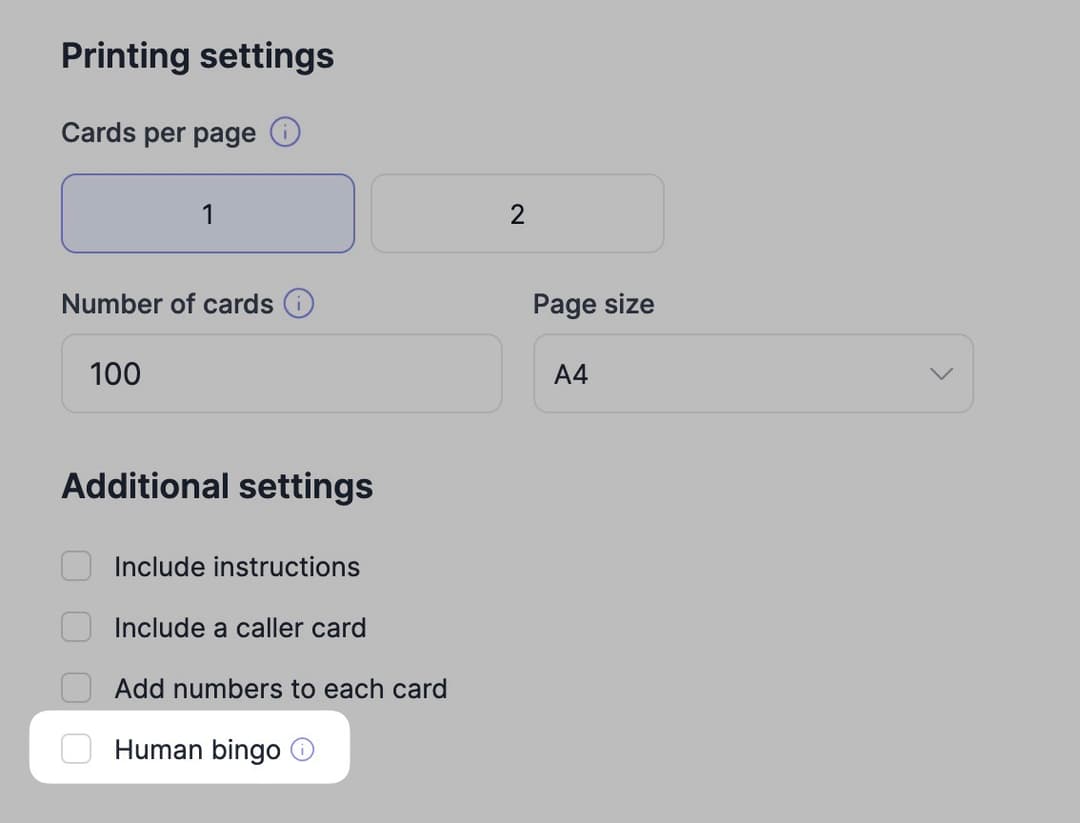The height and width of the screenshot is (823, 1080).
Task: Click the Number of cards input field
Action: pyautogui.click(x=281, y=374)
